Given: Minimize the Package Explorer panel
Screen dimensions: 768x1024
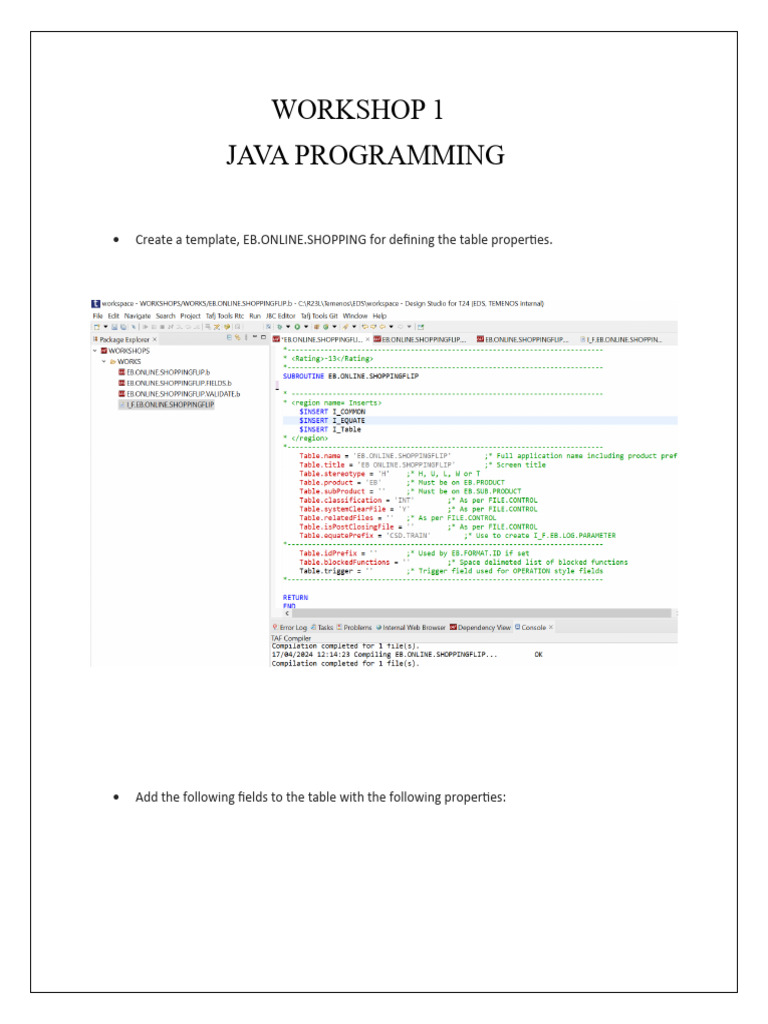Looking at the screenshot, I should (255, 338).
